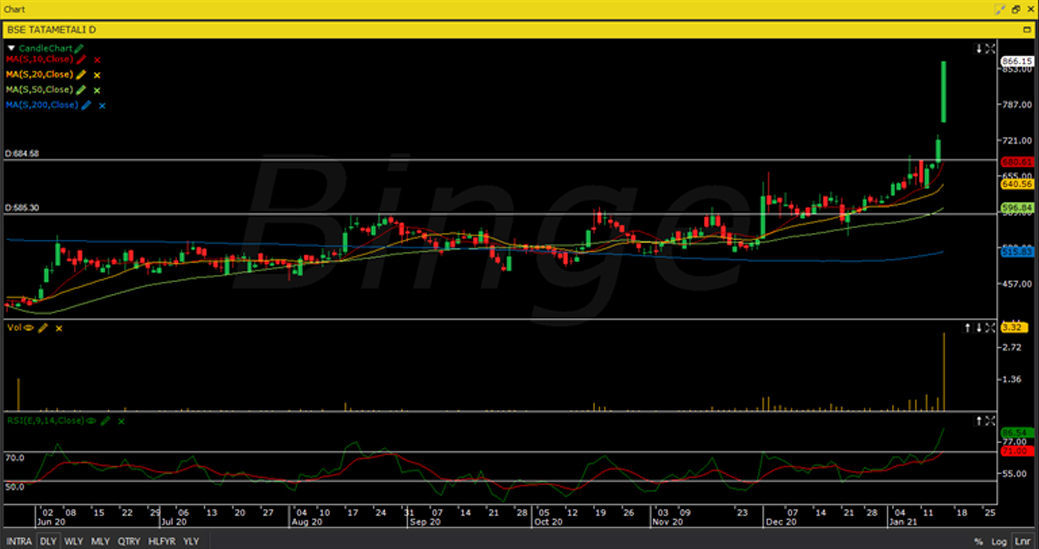Toggle RSI indicator visibility eye
This screenshot has height=549, width=1039.
pos(91,421)
